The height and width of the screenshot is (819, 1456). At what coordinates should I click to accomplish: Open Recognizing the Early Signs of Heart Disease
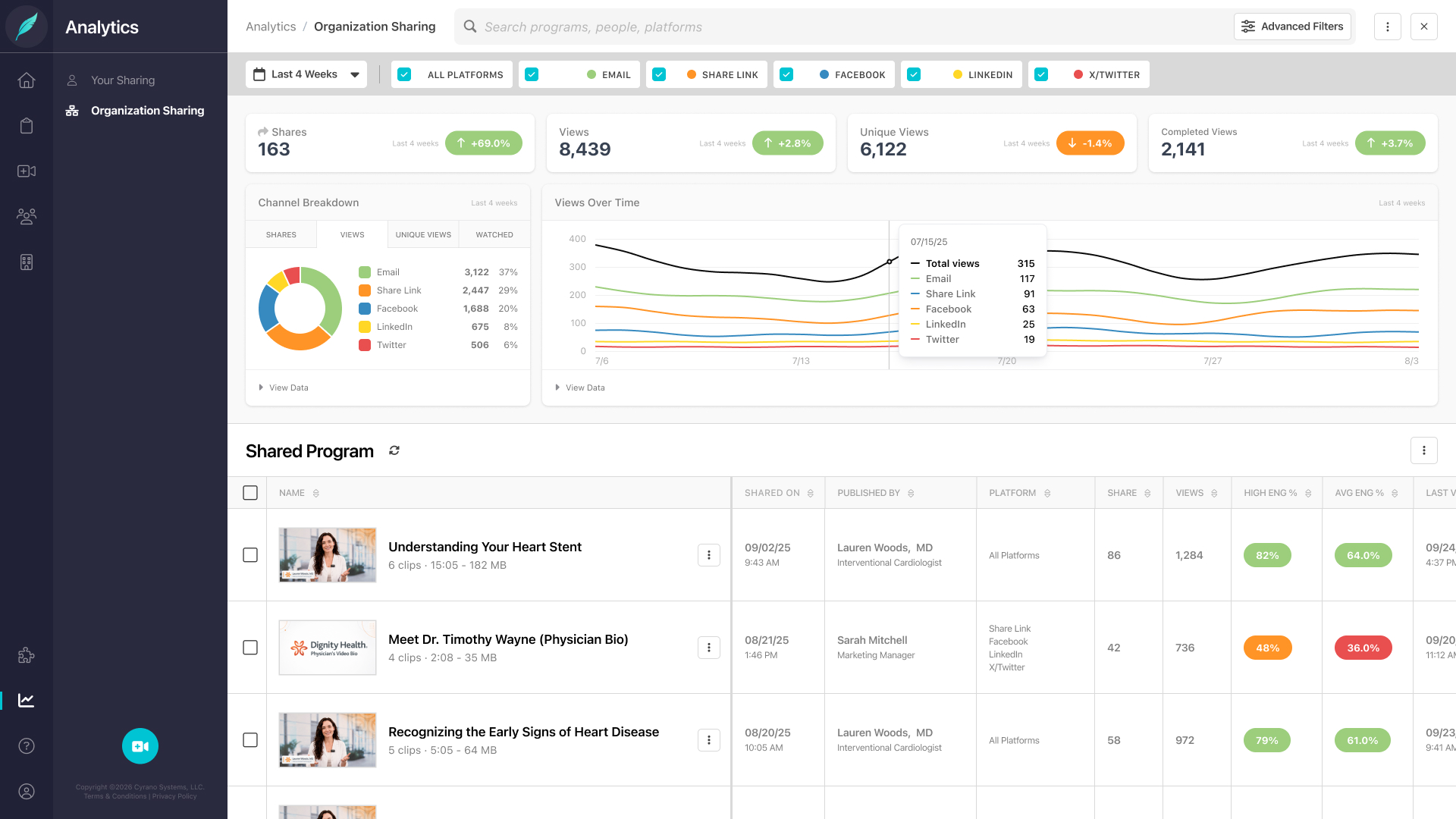[x=523, y=732]
